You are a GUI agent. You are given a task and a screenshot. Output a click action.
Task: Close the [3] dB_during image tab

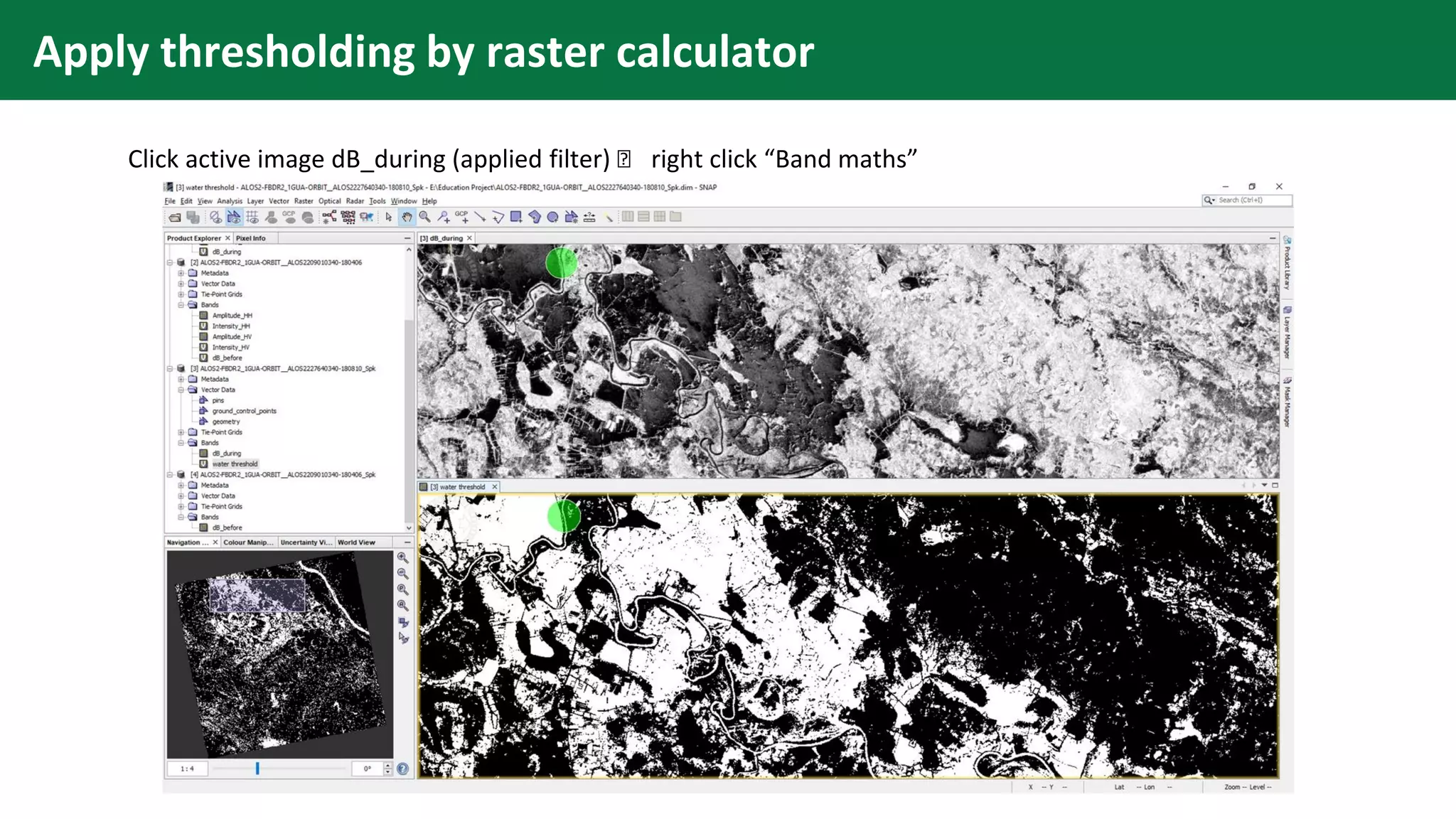[x=469, y=238]
